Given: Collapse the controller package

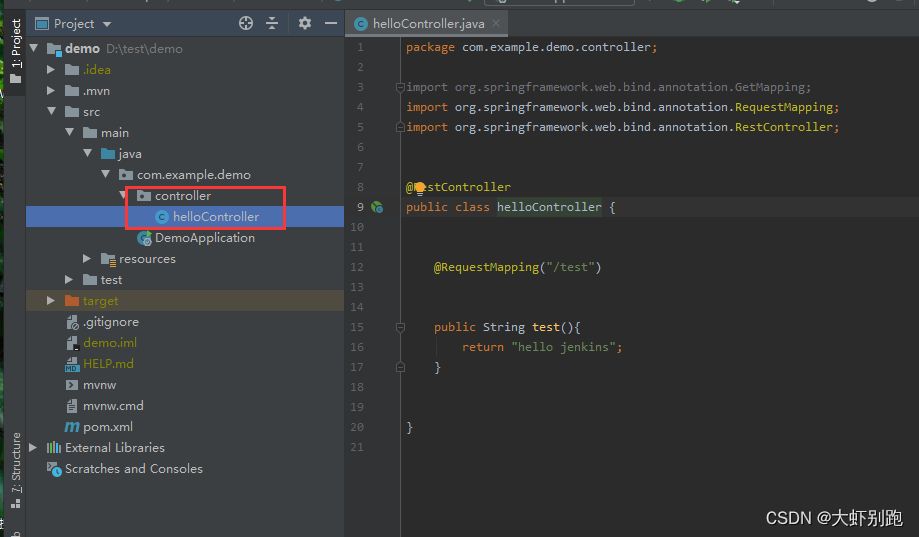Looking at the screenshot, I should click(x=124, y=196).
